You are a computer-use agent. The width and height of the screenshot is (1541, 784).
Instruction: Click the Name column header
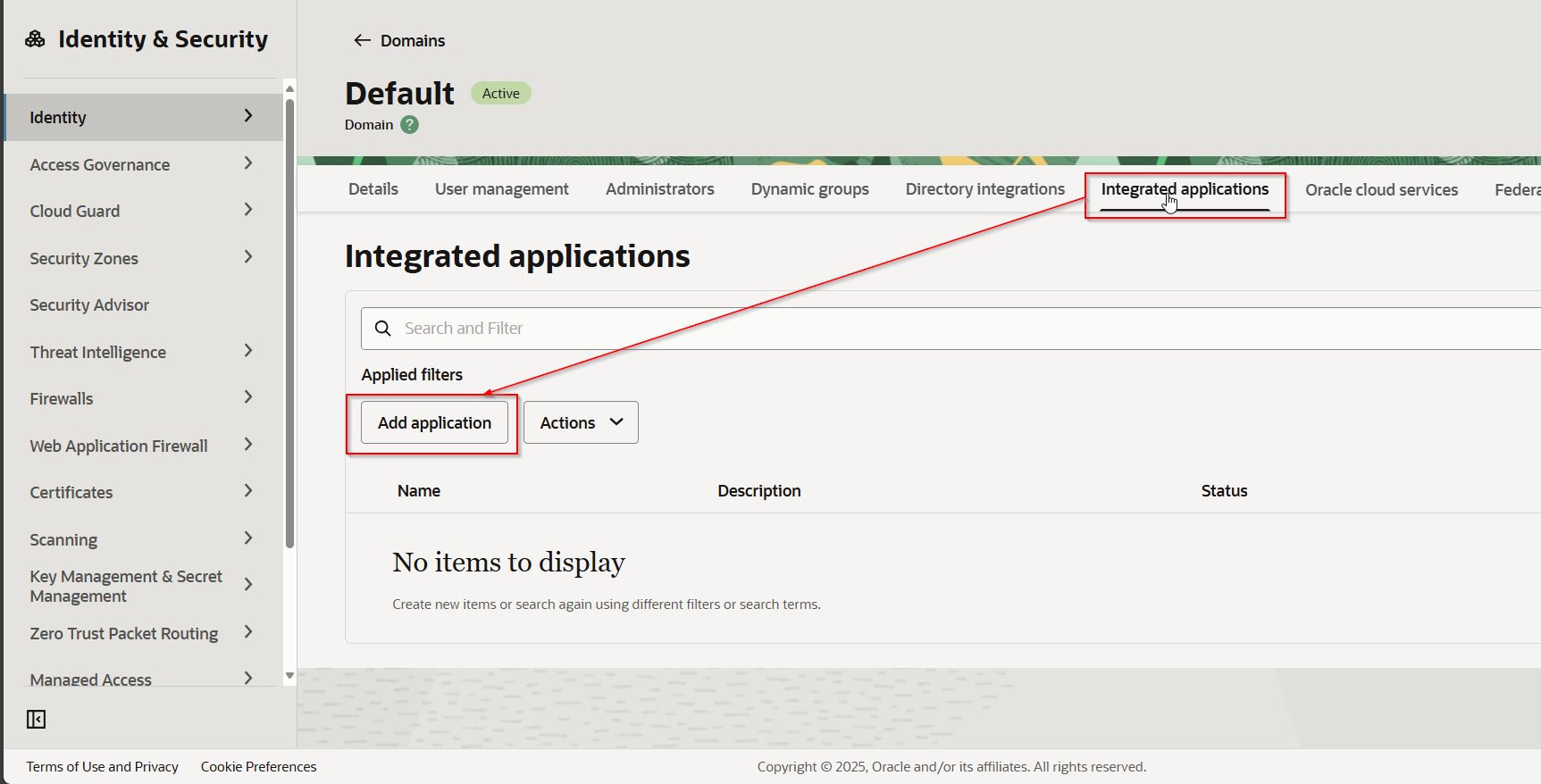click(x=419, y=491)
